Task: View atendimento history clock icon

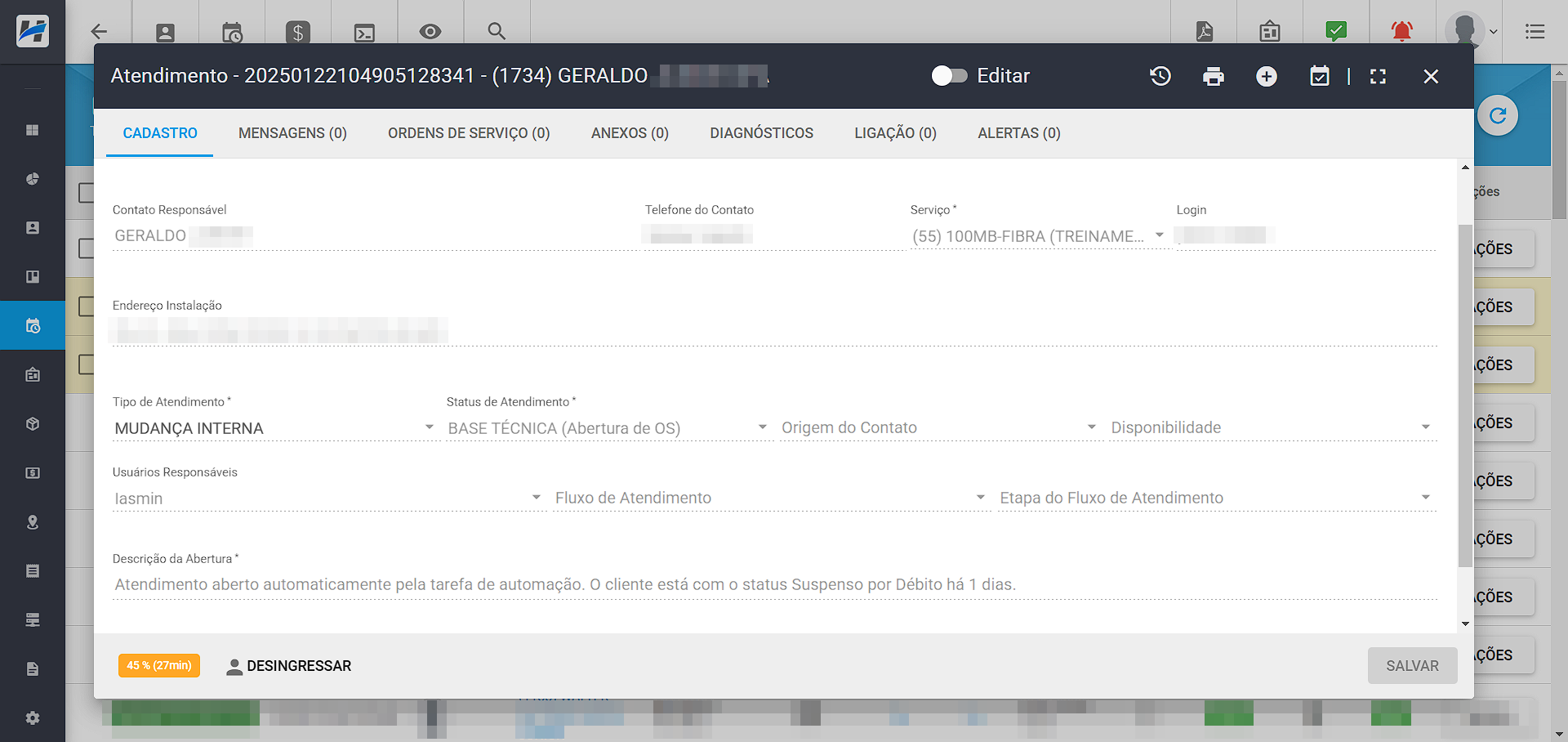Action: click(x=1160, y=76)
